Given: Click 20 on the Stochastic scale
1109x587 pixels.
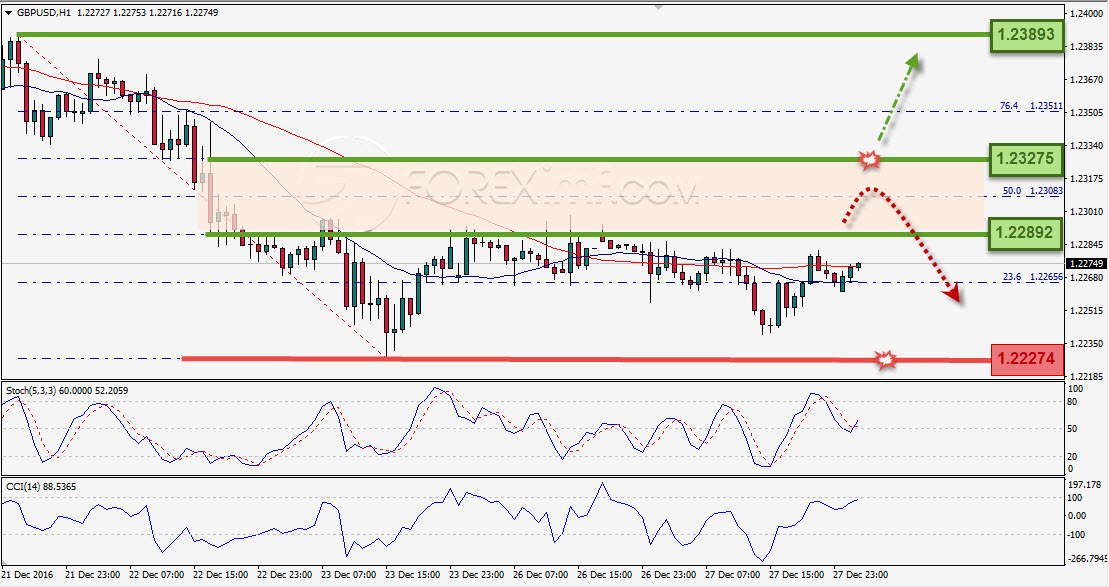Looking at the screenshot, I should pos(1073,456).
